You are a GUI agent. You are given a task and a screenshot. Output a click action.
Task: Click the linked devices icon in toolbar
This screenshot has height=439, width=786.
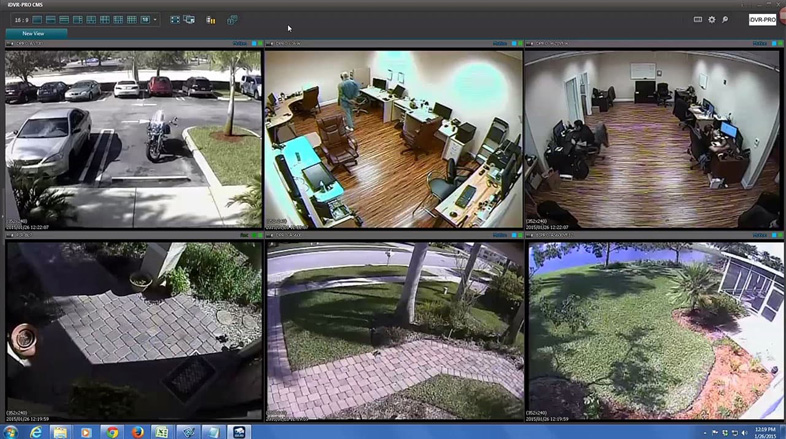tap(232, 19)
